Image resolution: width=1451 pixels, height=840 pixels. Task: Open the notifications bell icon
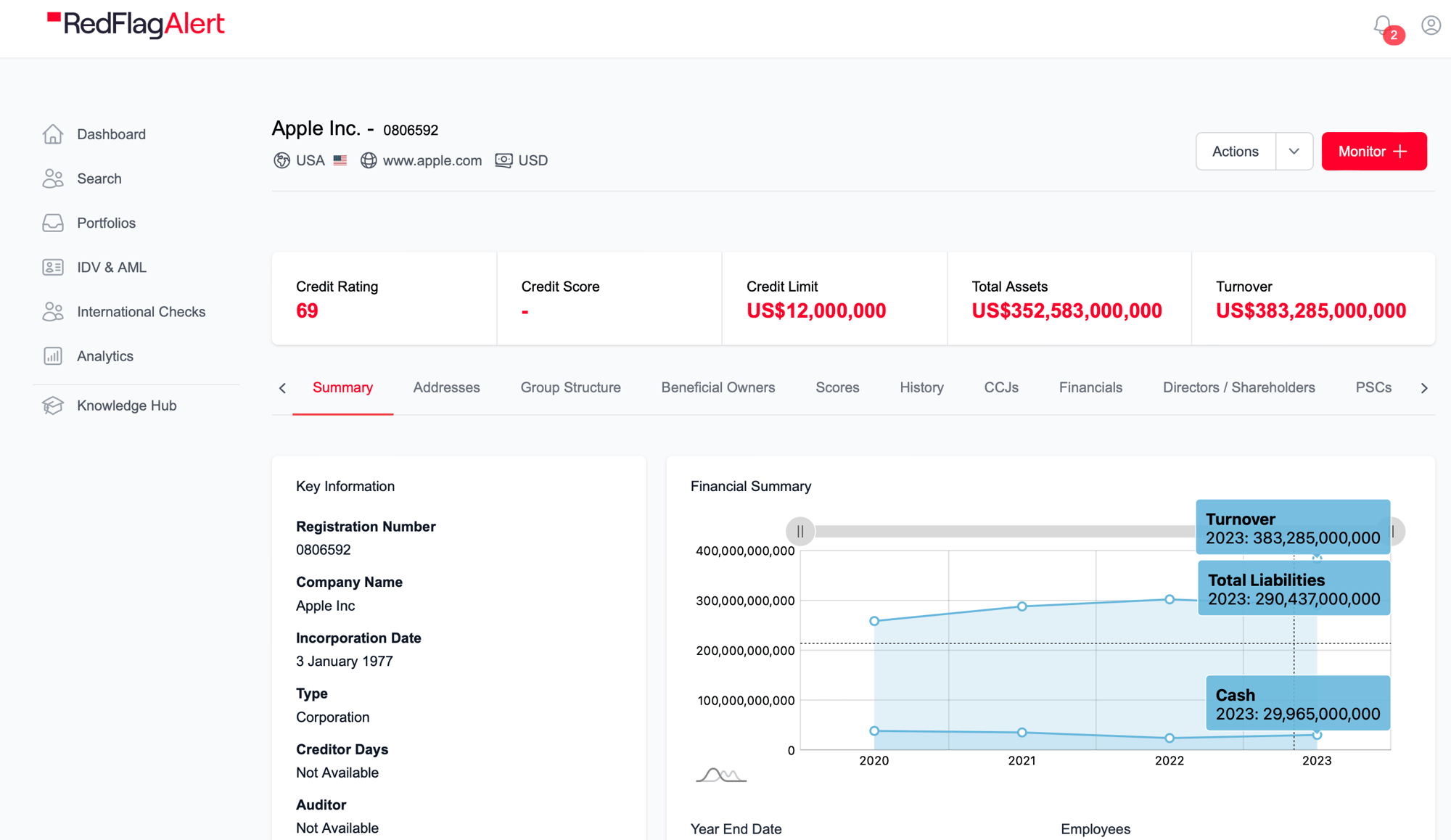click(1383, 26)
